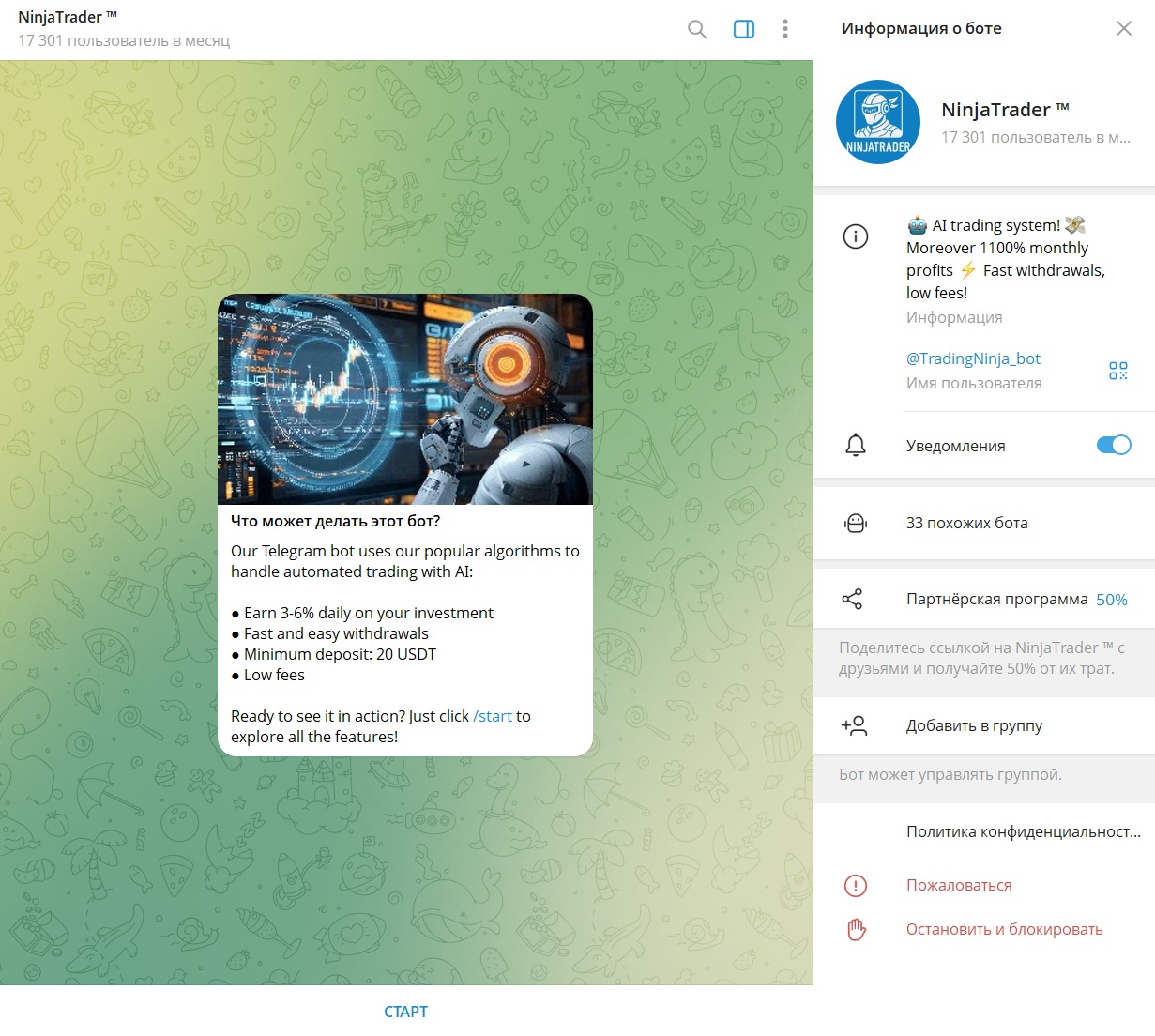Select Добавить в группу
The width and height of the screenshot is (1155, 1036).
click(984, 725)
